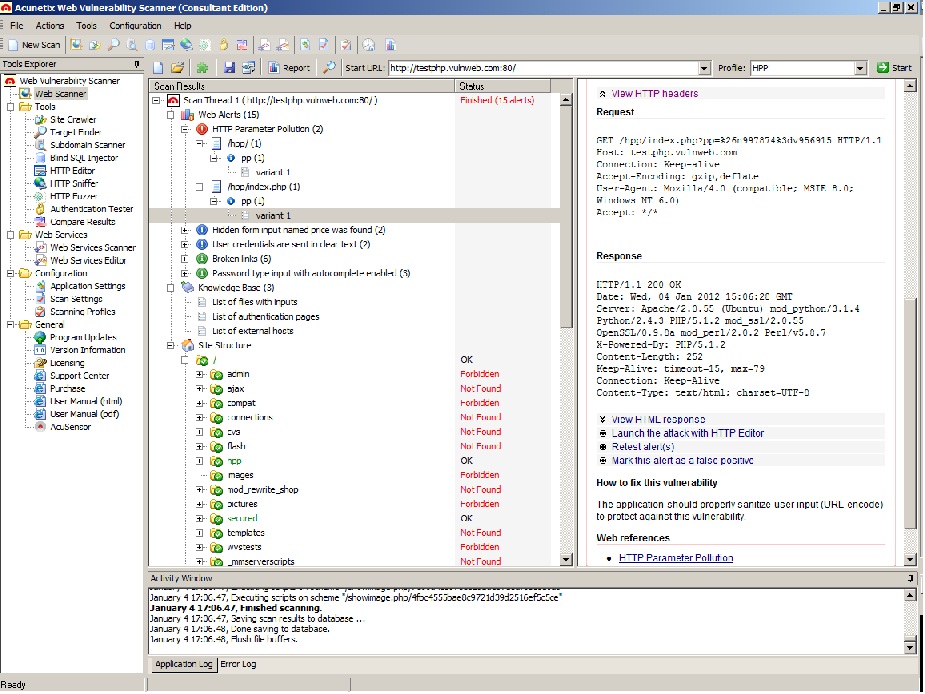
Task: Click the Report toolbar button
Action: (289, 68)
